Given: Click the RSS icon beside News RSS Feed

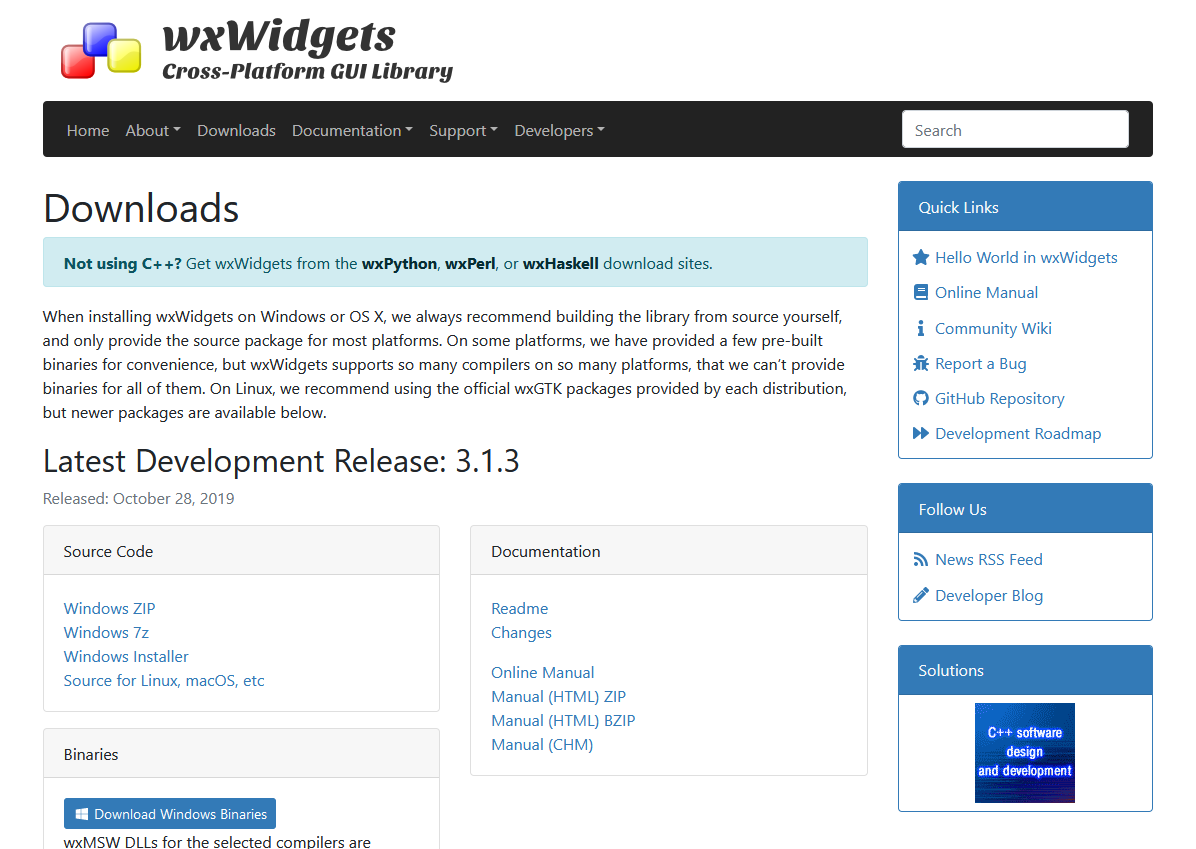Looking at the screenshot, I should click(x=921, y=560).
